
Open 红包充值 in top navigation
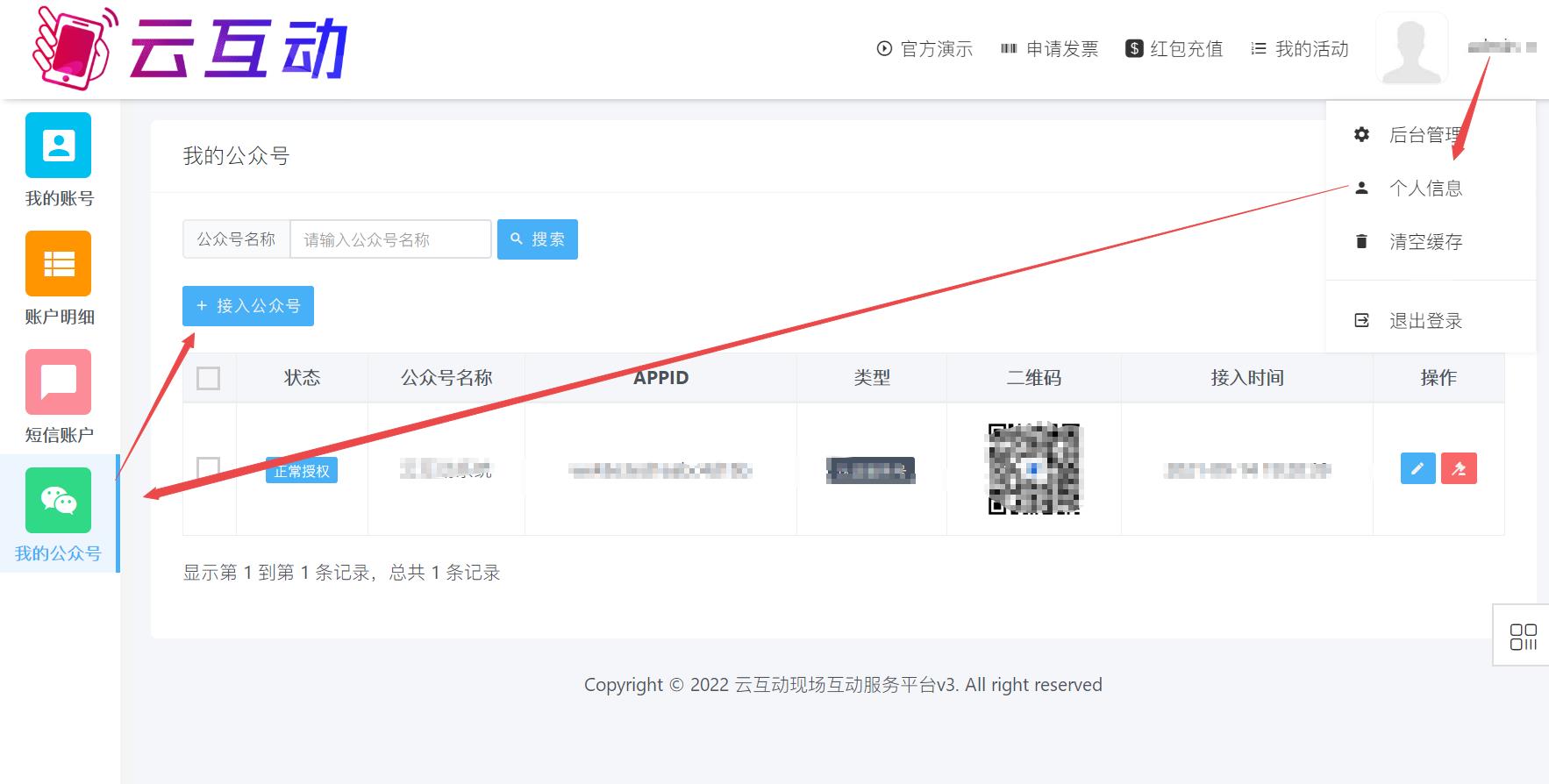[1174, 49]
